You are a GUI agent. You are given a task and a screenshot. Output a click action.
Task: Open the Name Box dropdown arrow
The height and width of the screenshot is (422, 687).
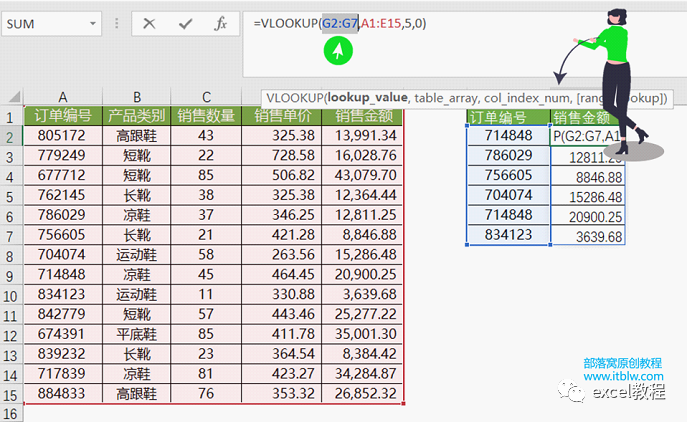(x=93, y=24)
